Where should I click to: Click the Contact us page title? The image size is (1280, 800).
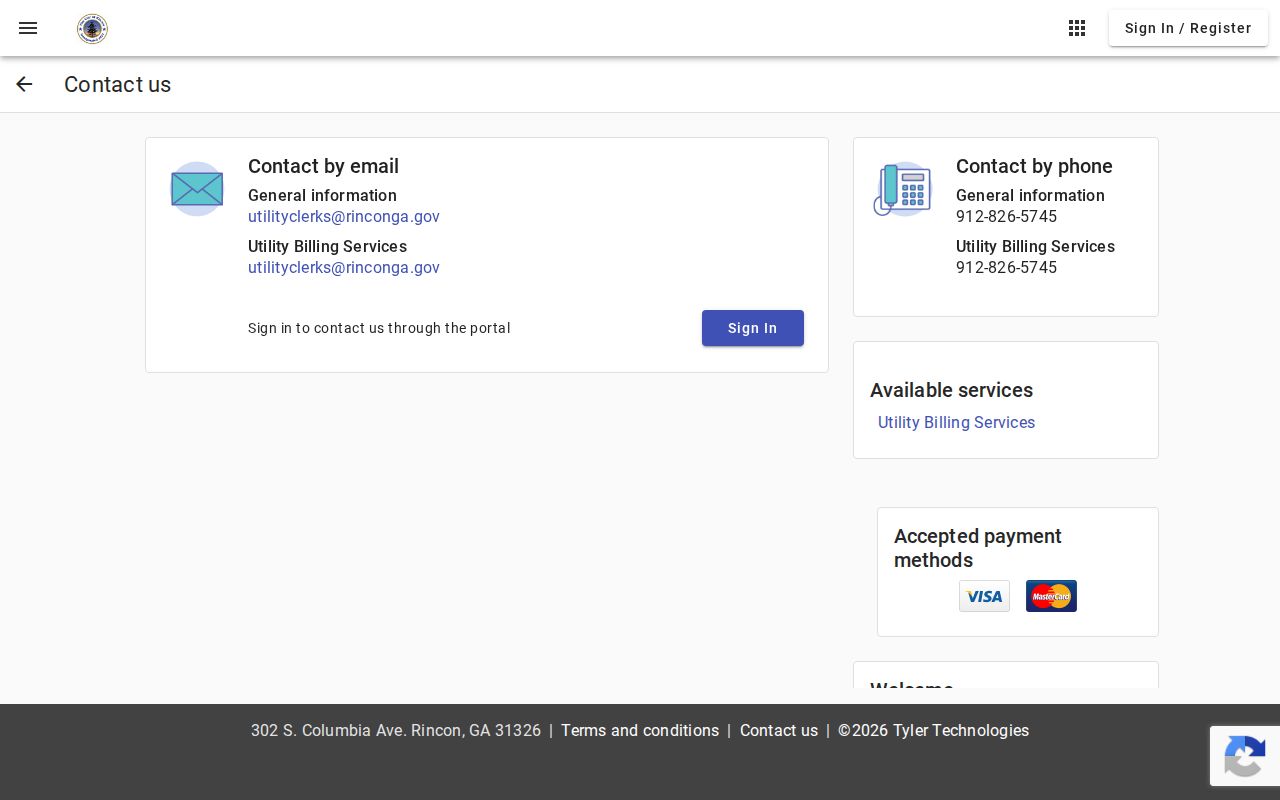[x=117, y=84]
